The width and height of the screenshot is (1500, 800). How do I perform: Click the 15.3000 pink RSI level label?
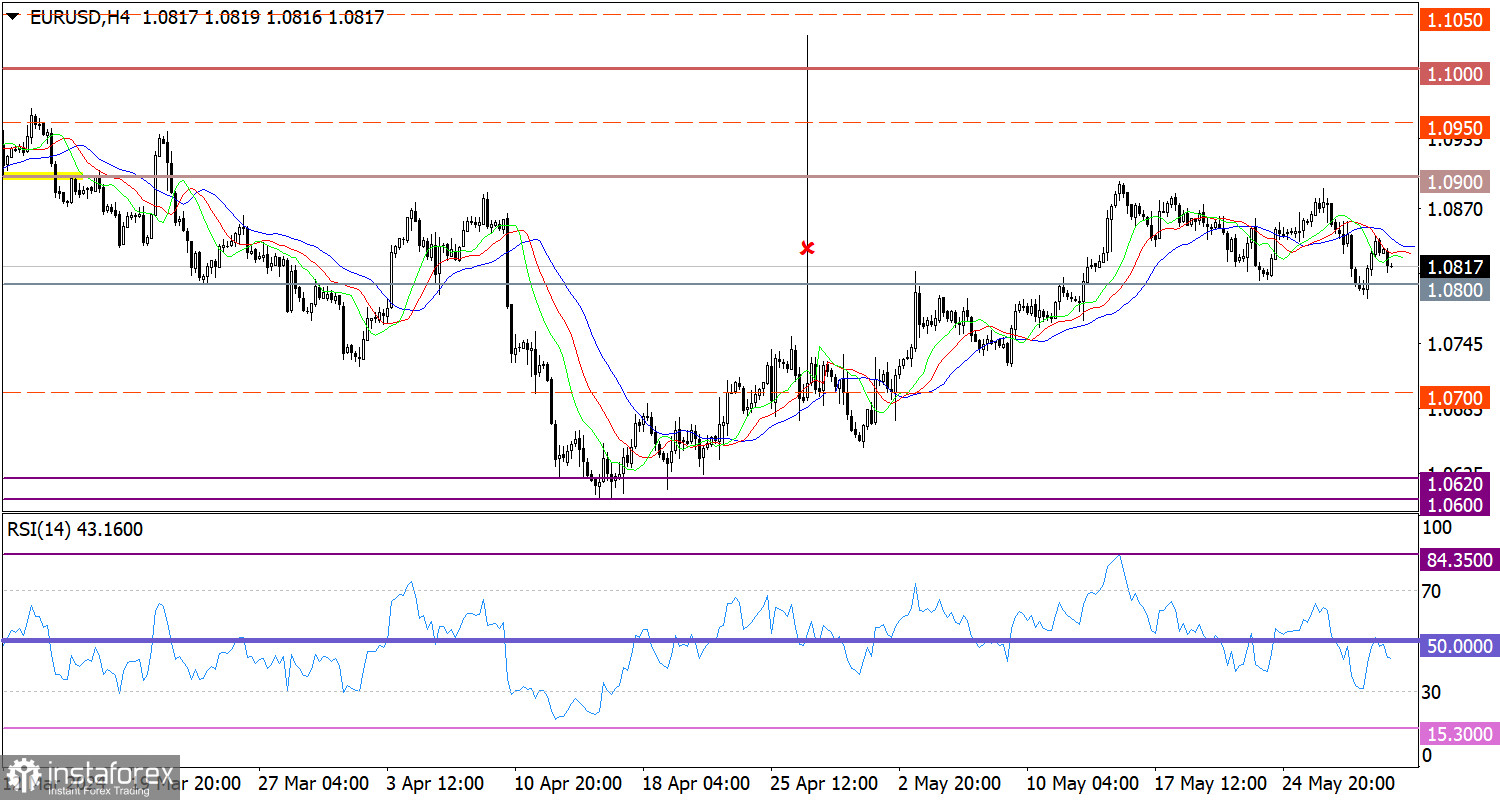(1459, 733)
